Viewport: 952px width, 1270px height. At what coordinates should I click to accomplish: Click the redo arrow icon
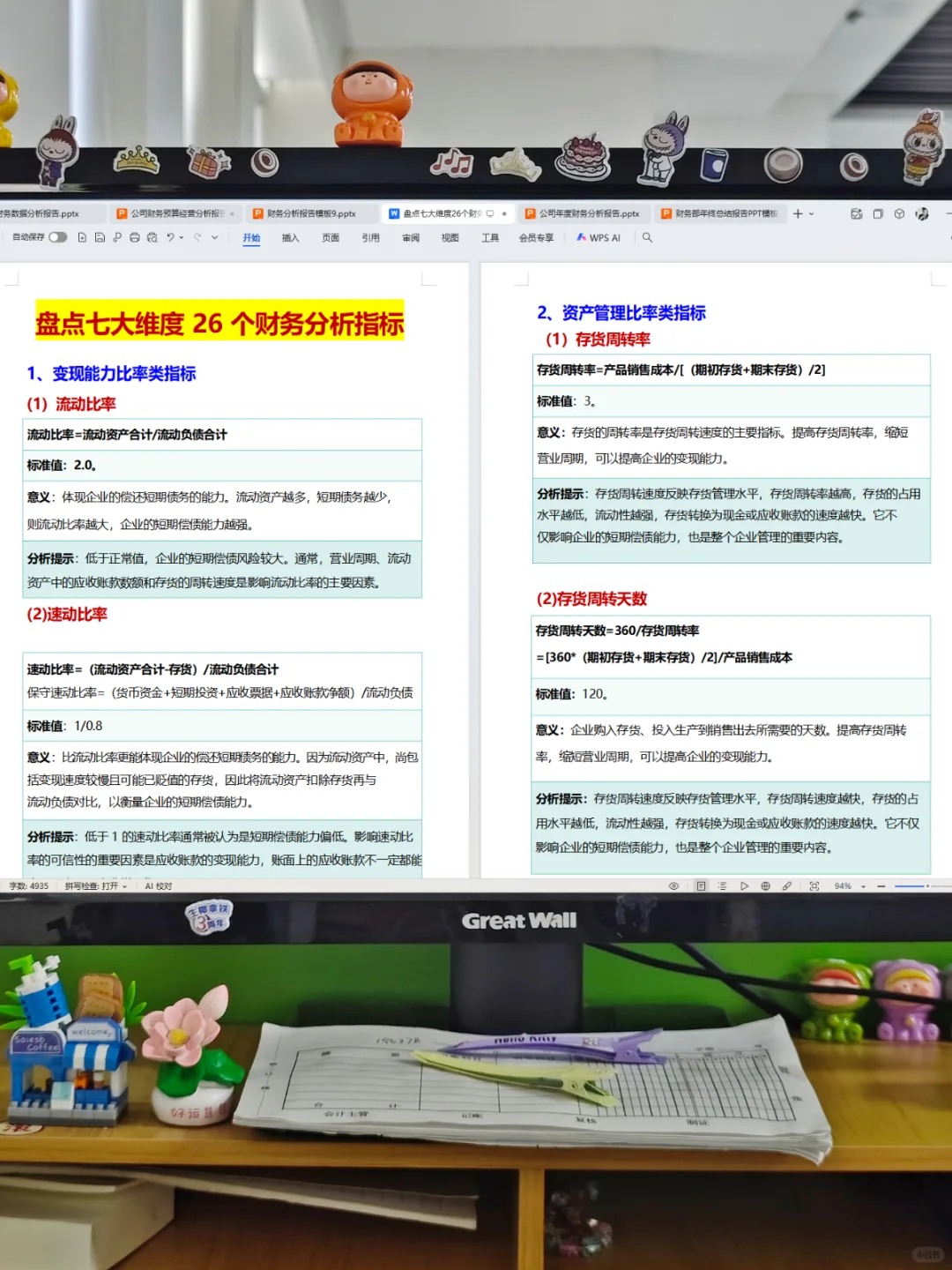pyautogui.click(x=197, y=237)
